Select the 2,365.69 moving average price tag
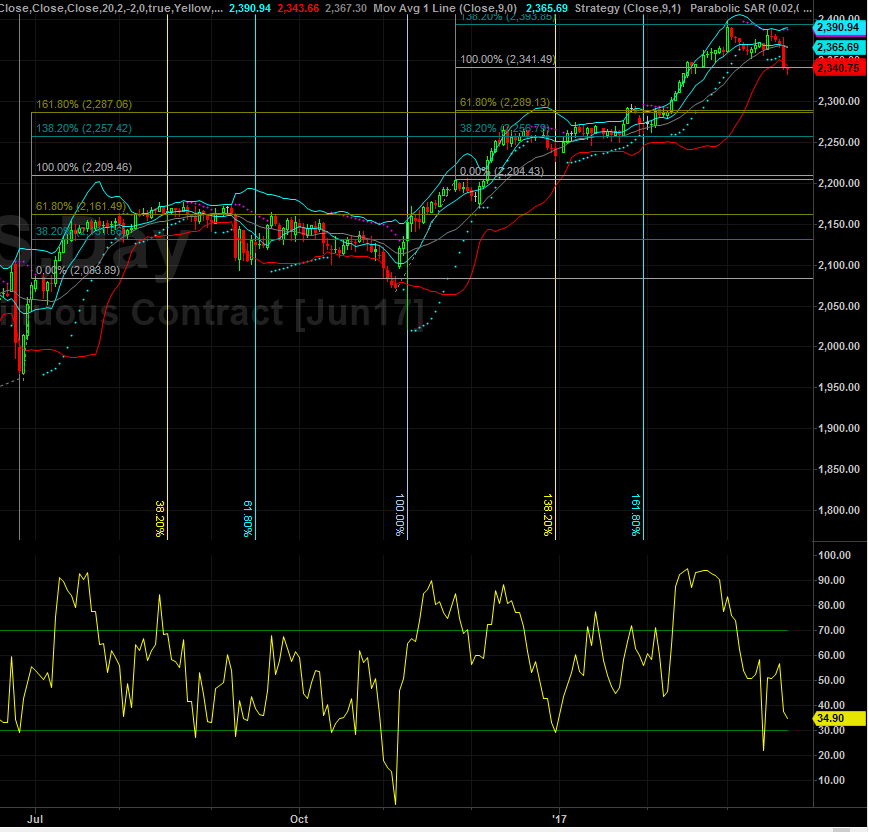Screen dimensions: 869x832 click(838, 48)
